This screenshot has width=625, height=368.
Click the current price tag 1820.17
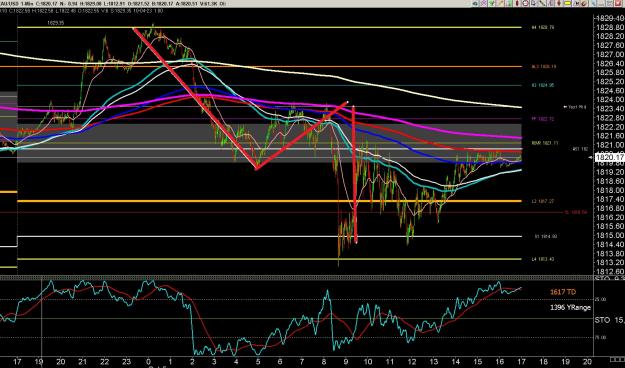pos(609,157)
